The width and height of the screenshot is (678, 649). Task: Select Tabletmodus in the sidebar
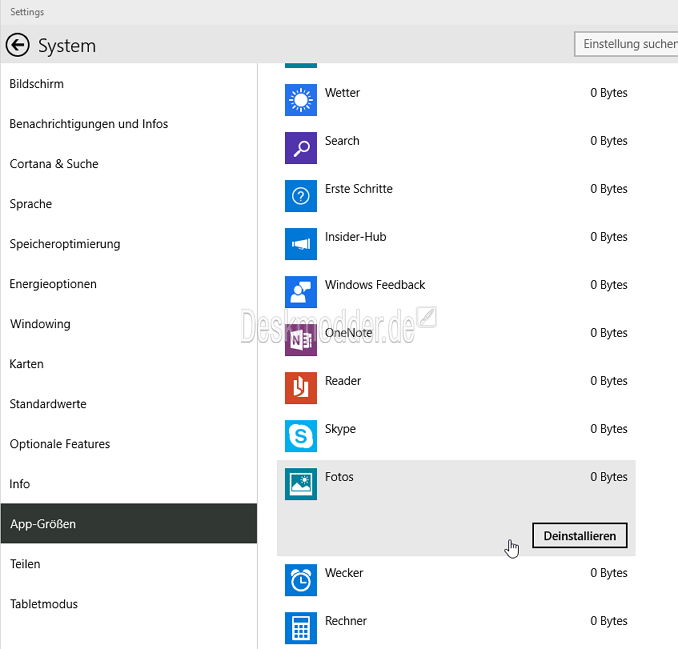click(128, 604)
